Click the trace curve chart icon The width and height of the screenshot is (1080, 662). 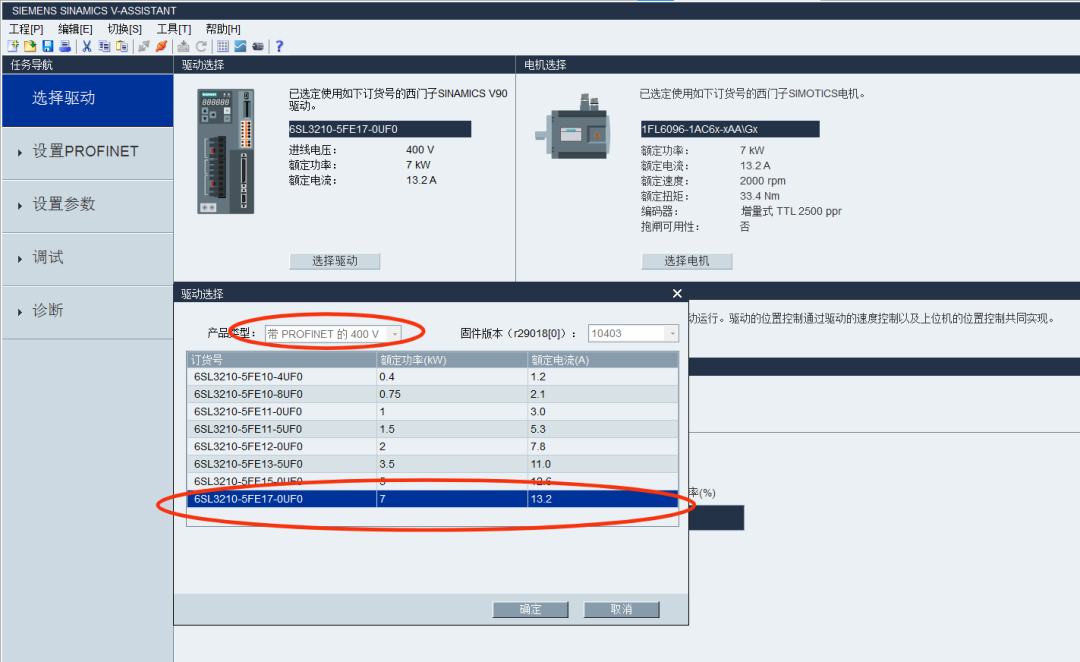point(240,46)
